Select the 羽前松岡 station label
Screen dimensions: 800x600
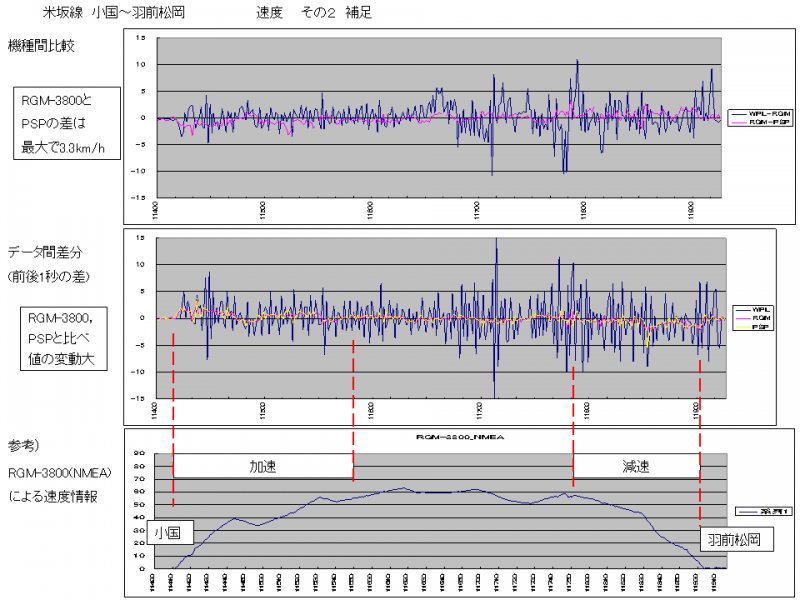[x=735, y=540]
